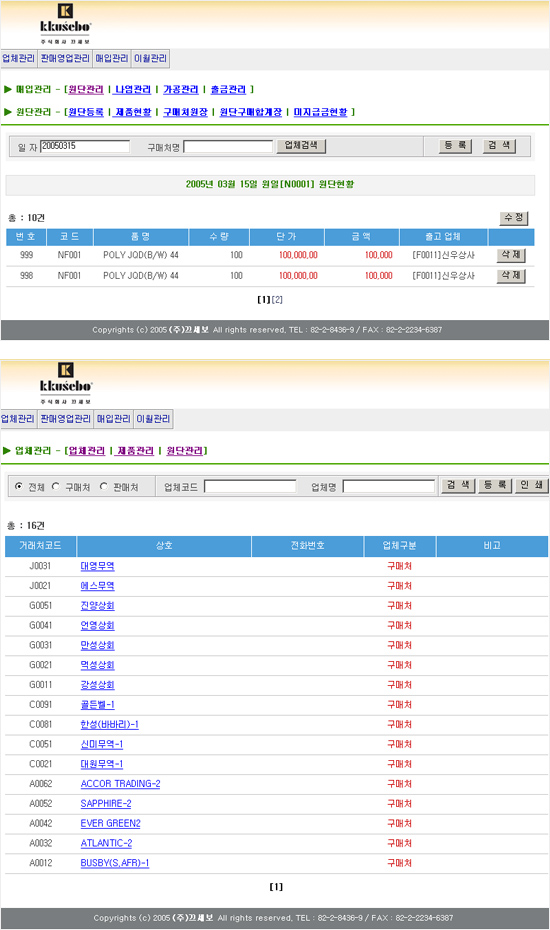Focus the 구매처명 text field
Screen dimensions: 550x930
pos(228,146)
